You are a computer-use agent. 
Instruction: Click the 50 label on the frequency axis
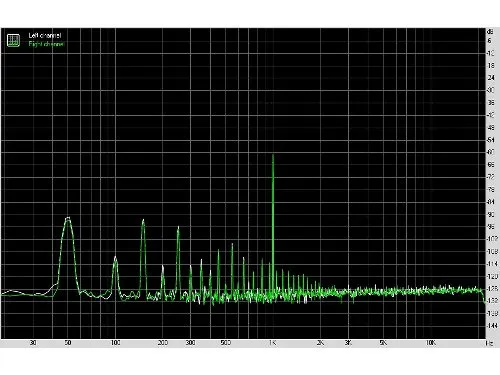(68, 343)
